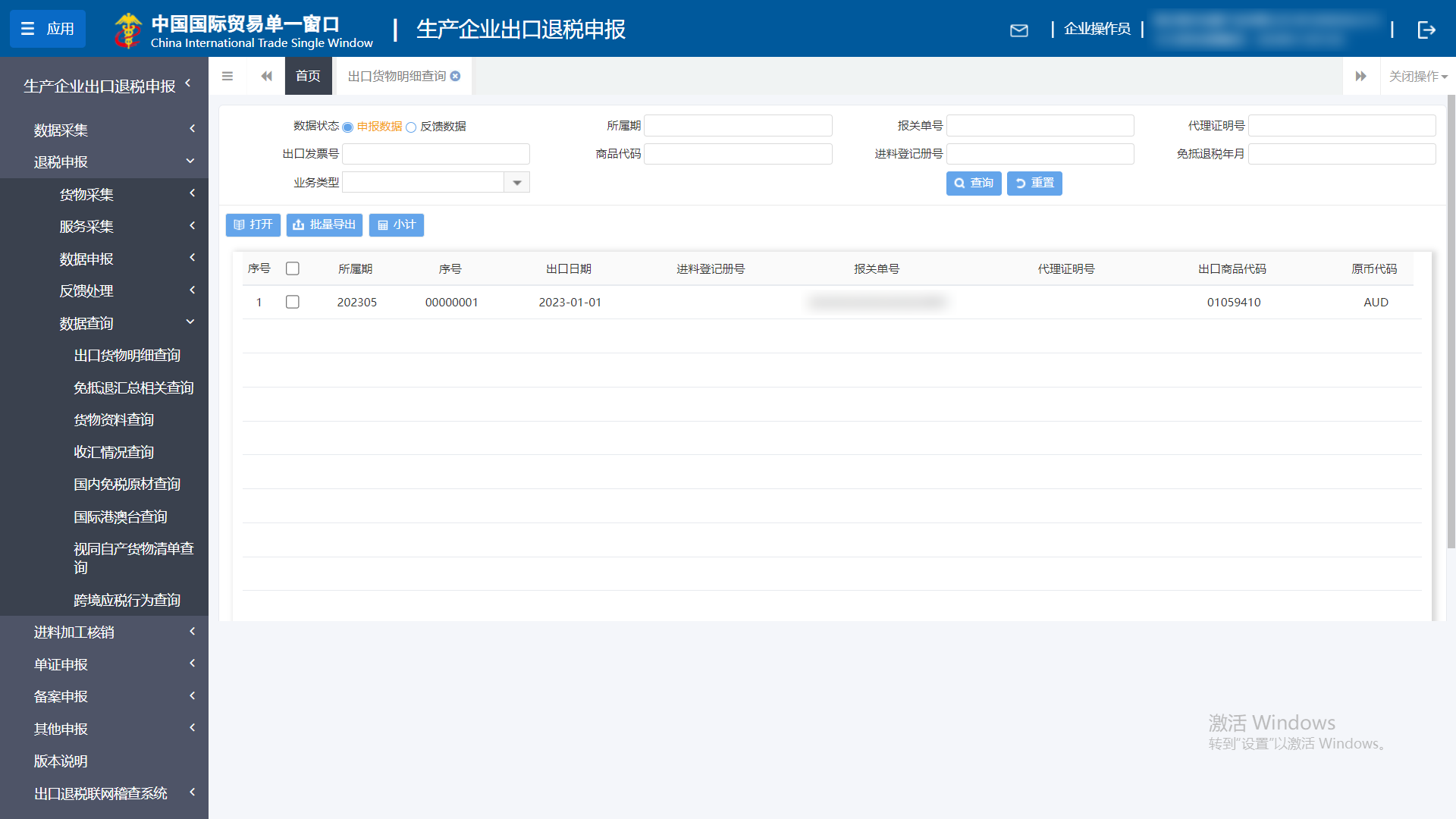Switch to the 首页 tab
The image size is (1456, 819).
point(308,76)
